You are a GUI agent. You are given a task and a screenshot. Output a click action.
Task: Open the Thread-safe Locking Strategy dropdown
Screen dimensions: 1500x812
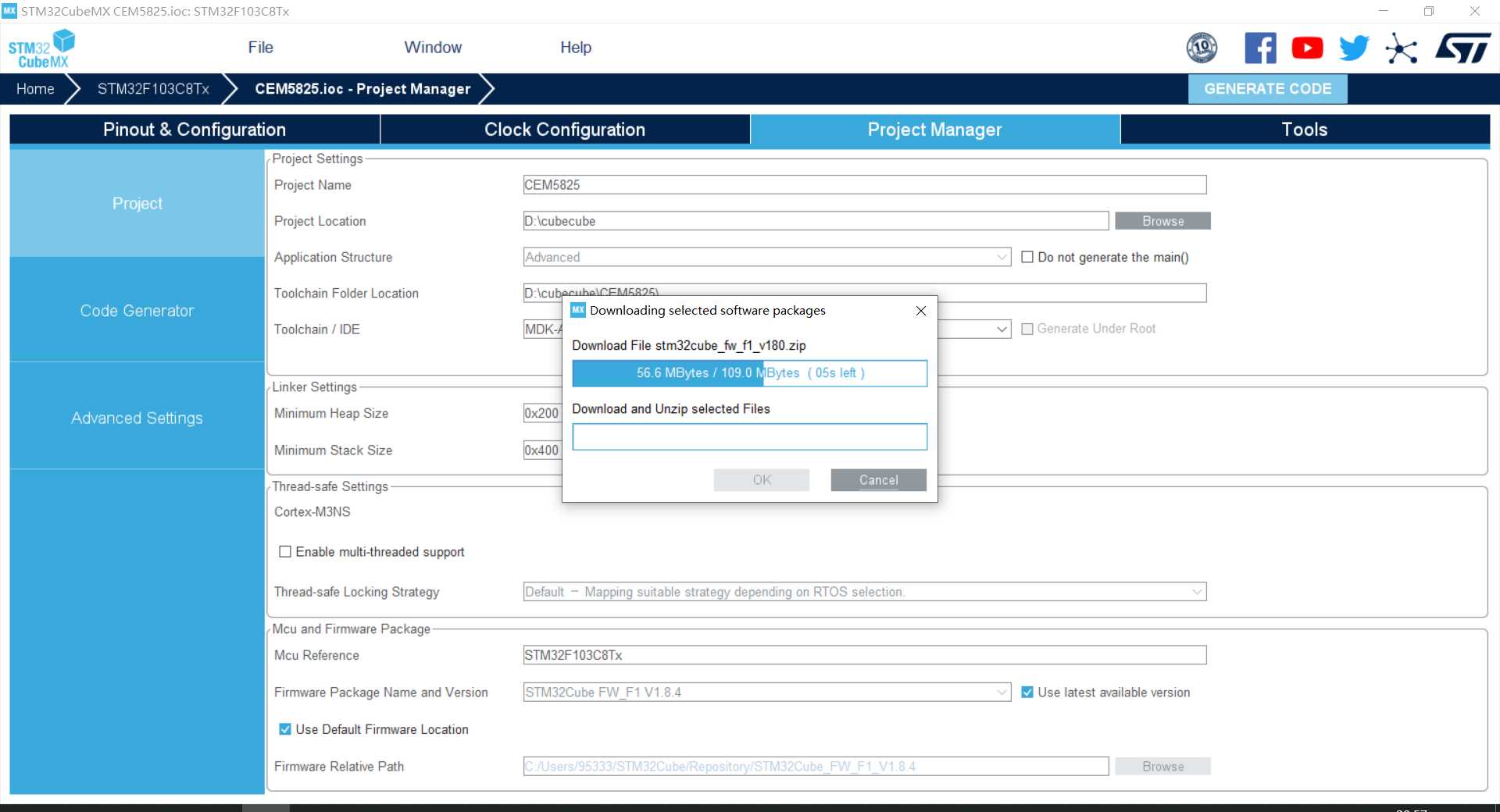(865, 592)
